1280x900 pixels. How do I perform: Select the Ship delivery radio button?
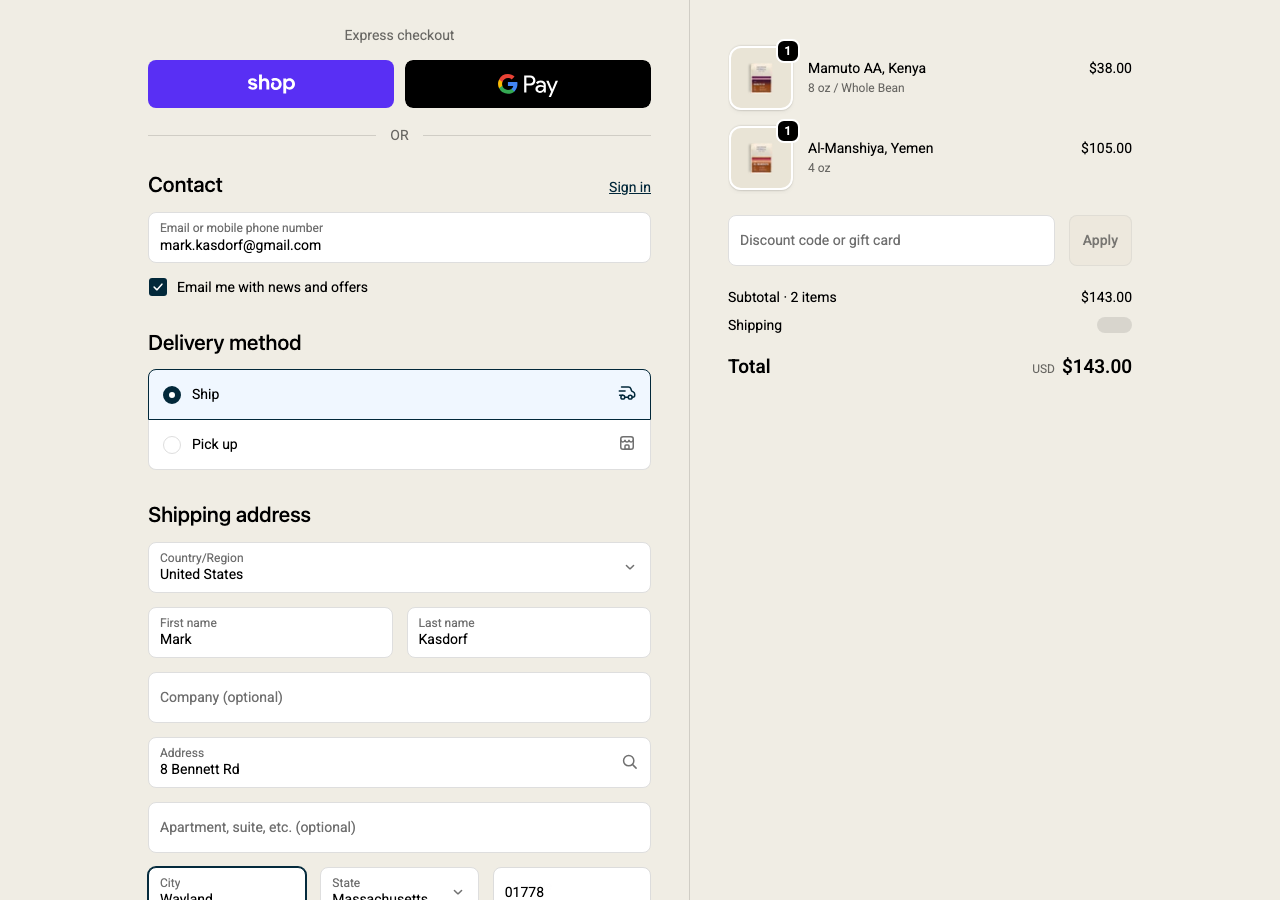click(172, 395)
